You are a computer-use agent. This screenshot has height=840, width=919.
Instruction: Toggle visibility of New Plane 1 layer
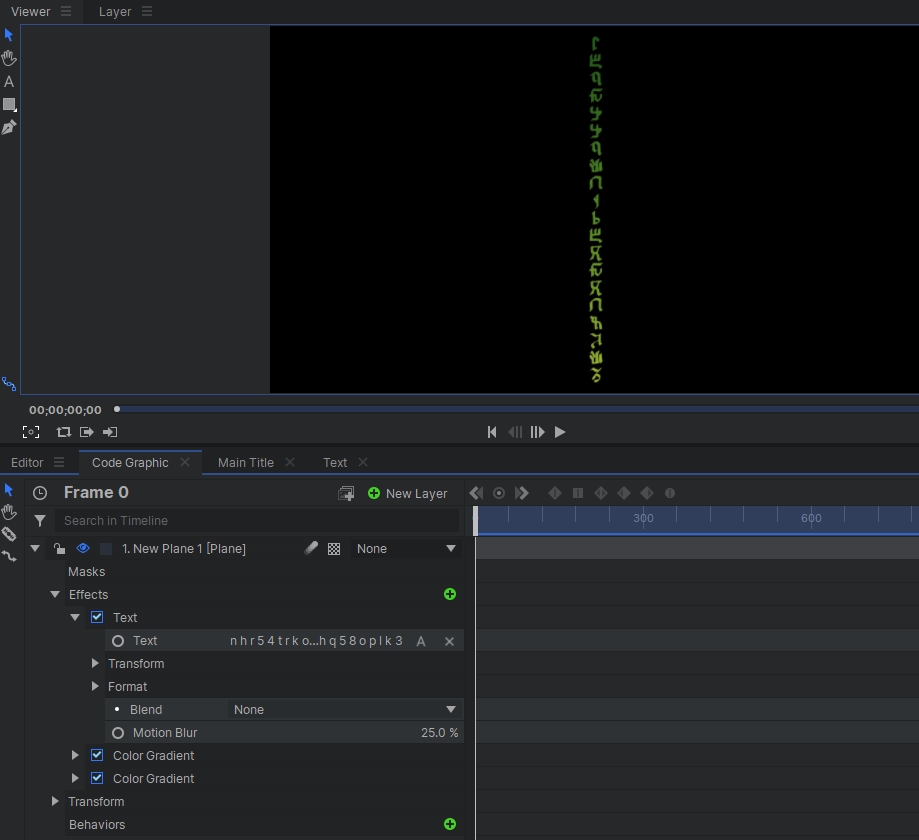click(83, 548)
